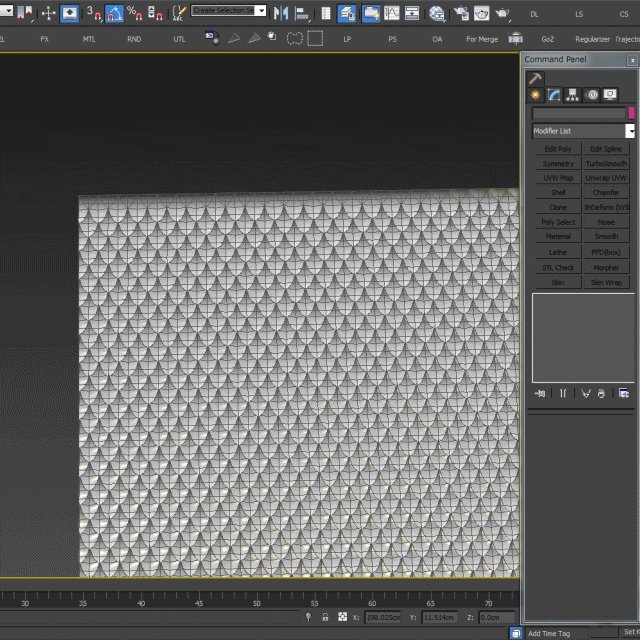The width and height of the screenshot is (640, 640).
Task: Click the Material modifier button
Action: click(558, 236)
